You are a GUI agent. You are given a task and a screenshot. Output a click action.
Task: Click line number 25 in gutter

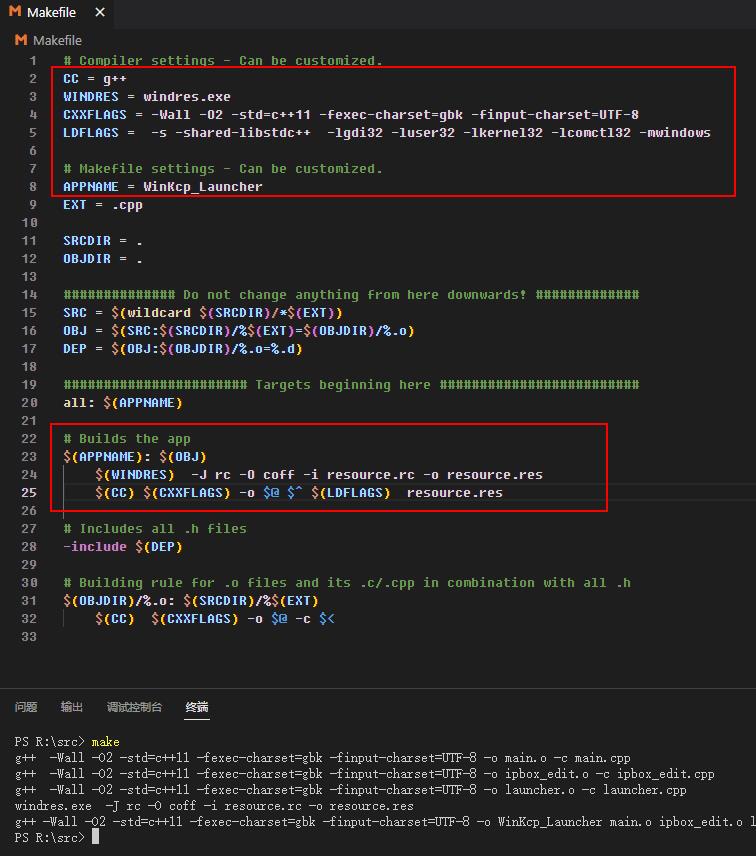29,492
